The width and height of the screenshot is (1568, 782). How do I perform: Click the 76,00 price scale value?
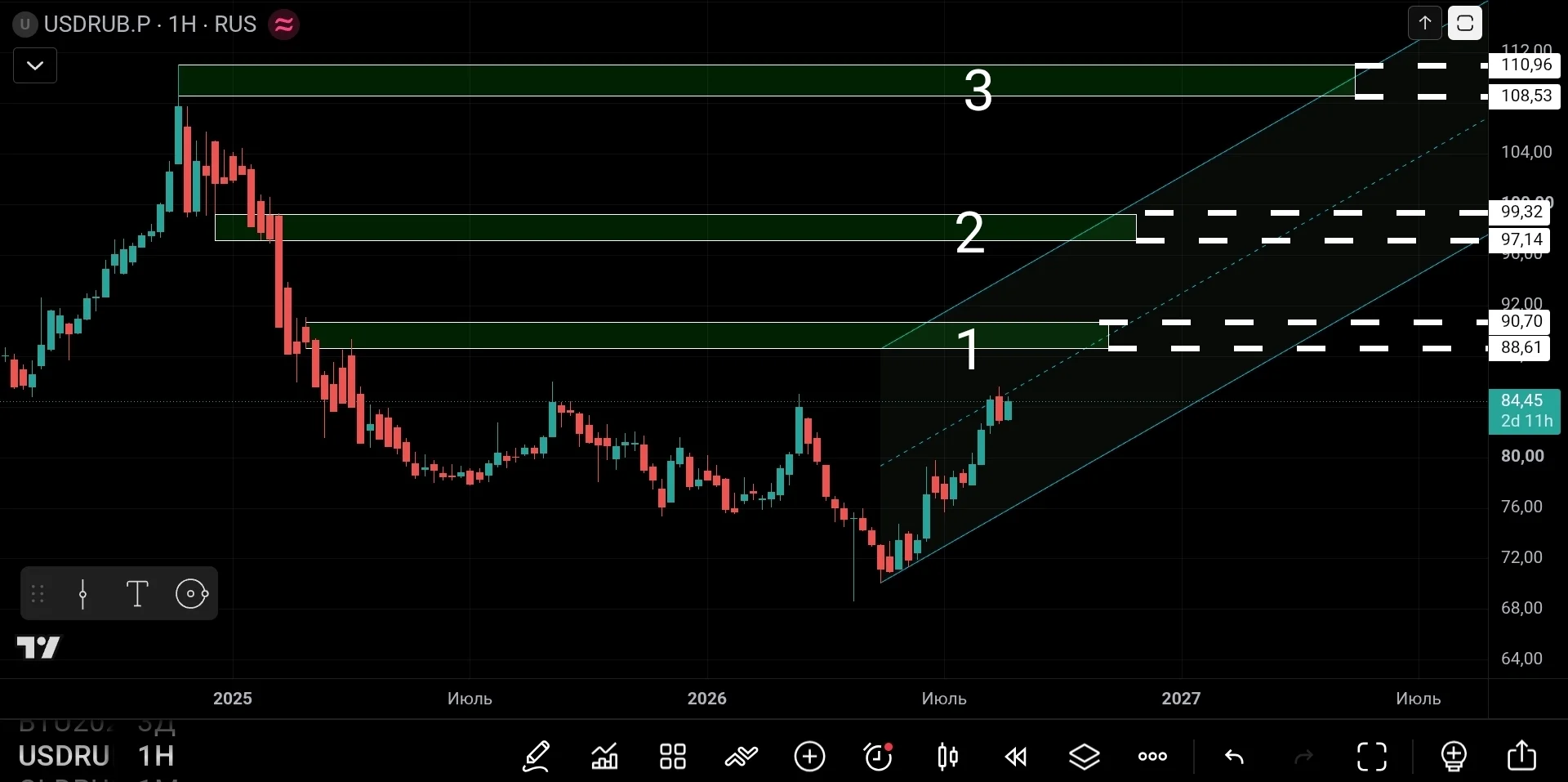click(1521, 507)
